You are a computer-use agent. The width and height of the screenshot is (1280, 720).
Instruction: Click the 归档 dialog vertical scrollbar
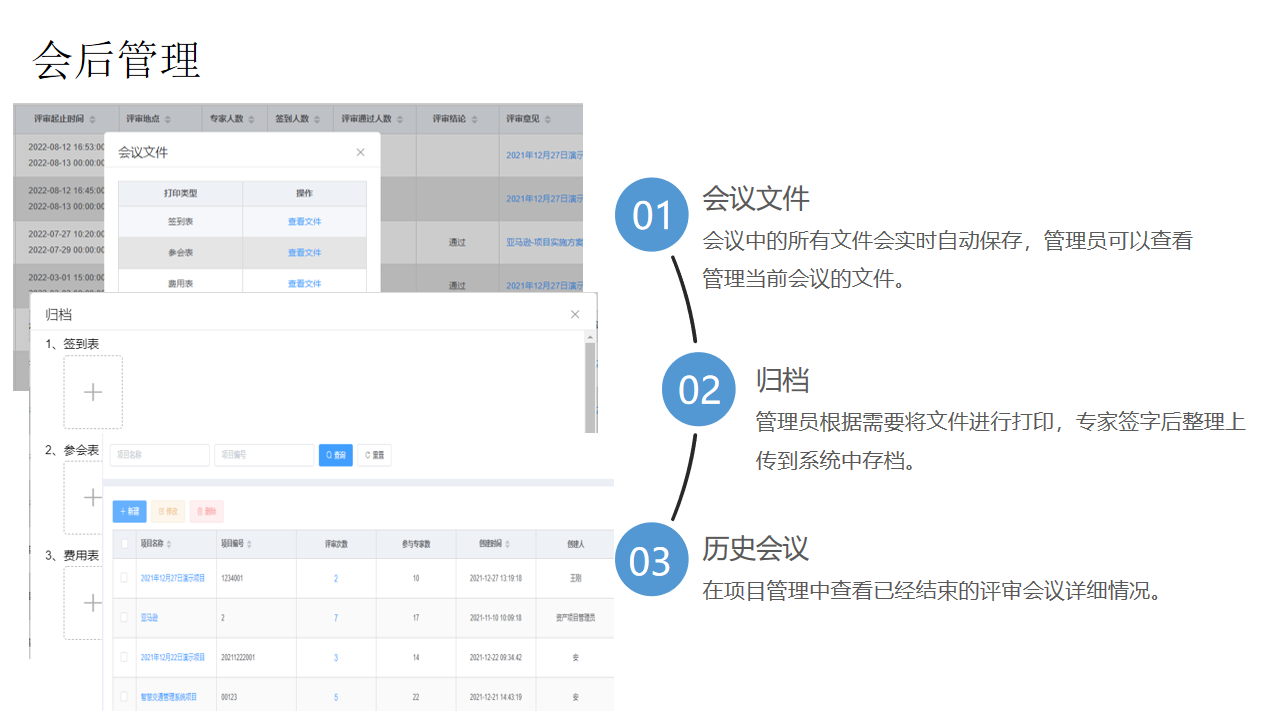click(x=590, y=380)
